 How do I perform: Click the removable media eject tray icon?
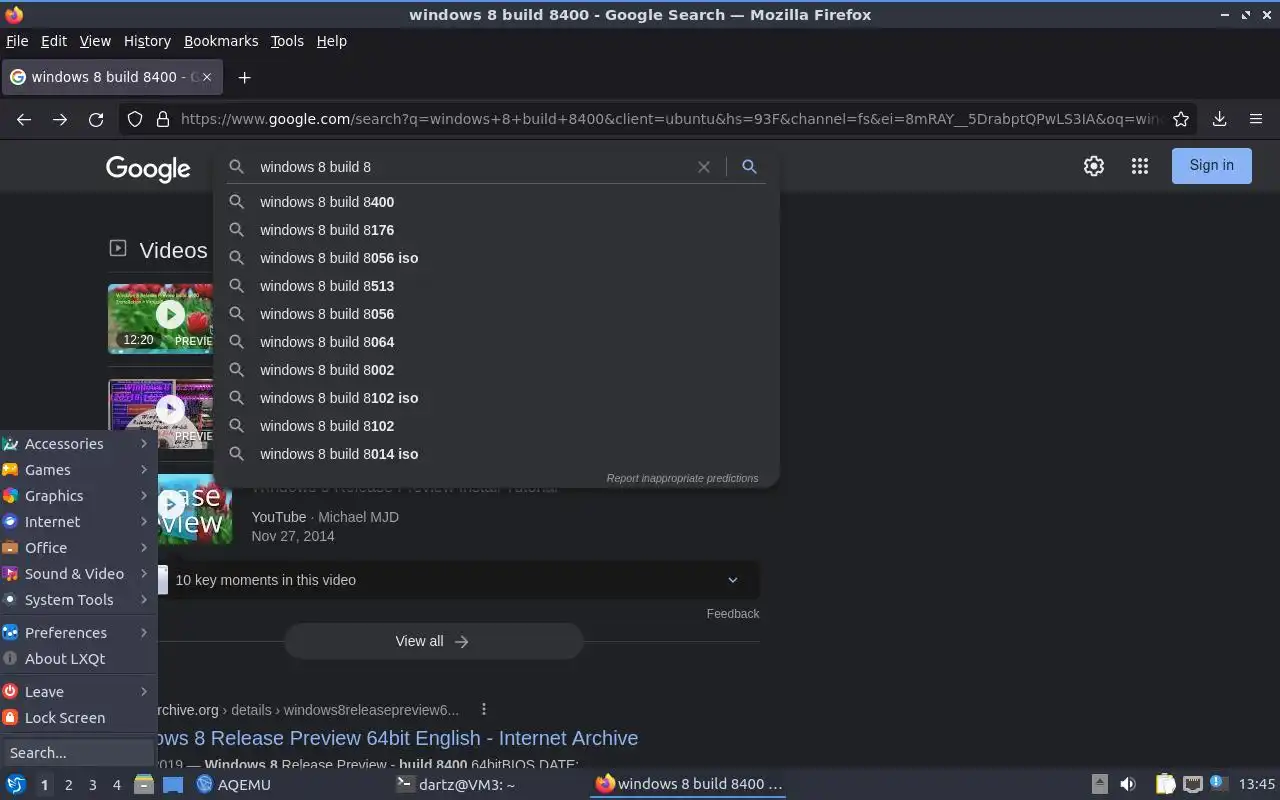tap(1099, 784)
